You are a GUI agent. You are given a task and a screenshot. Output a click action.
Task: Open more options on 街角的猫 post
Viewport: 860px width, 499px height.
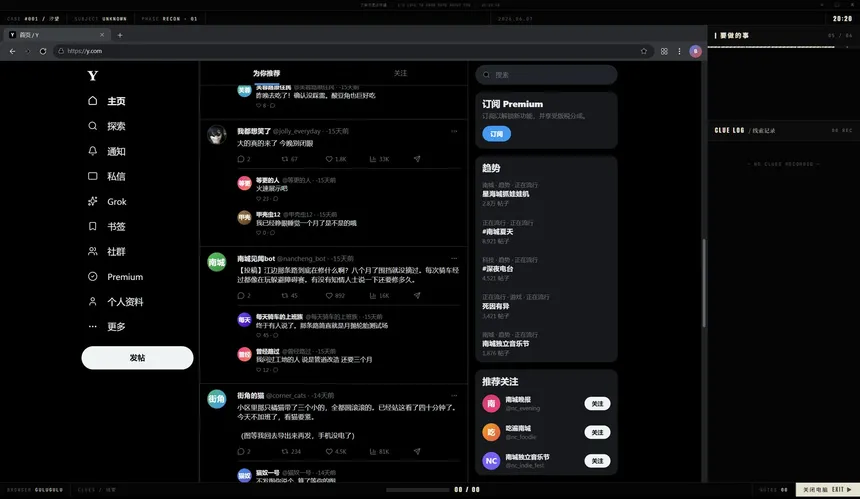[454, 395]
